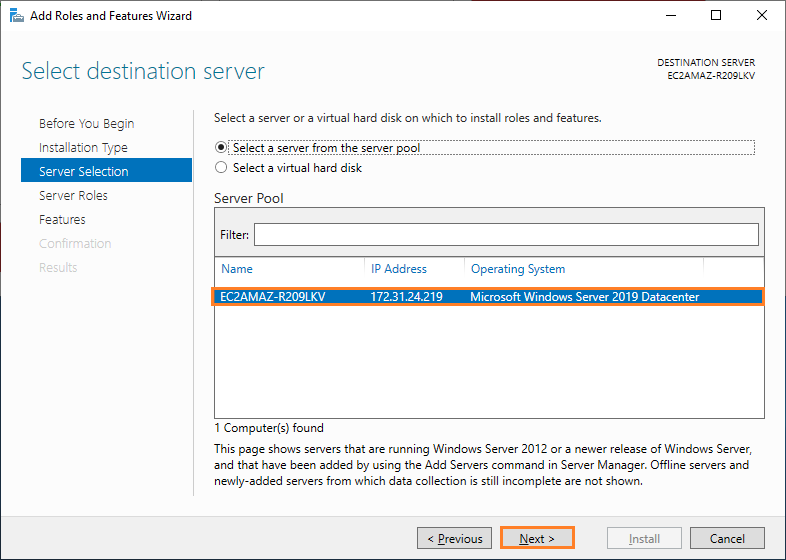Close the Add Roles and Features Wizard

762,16
